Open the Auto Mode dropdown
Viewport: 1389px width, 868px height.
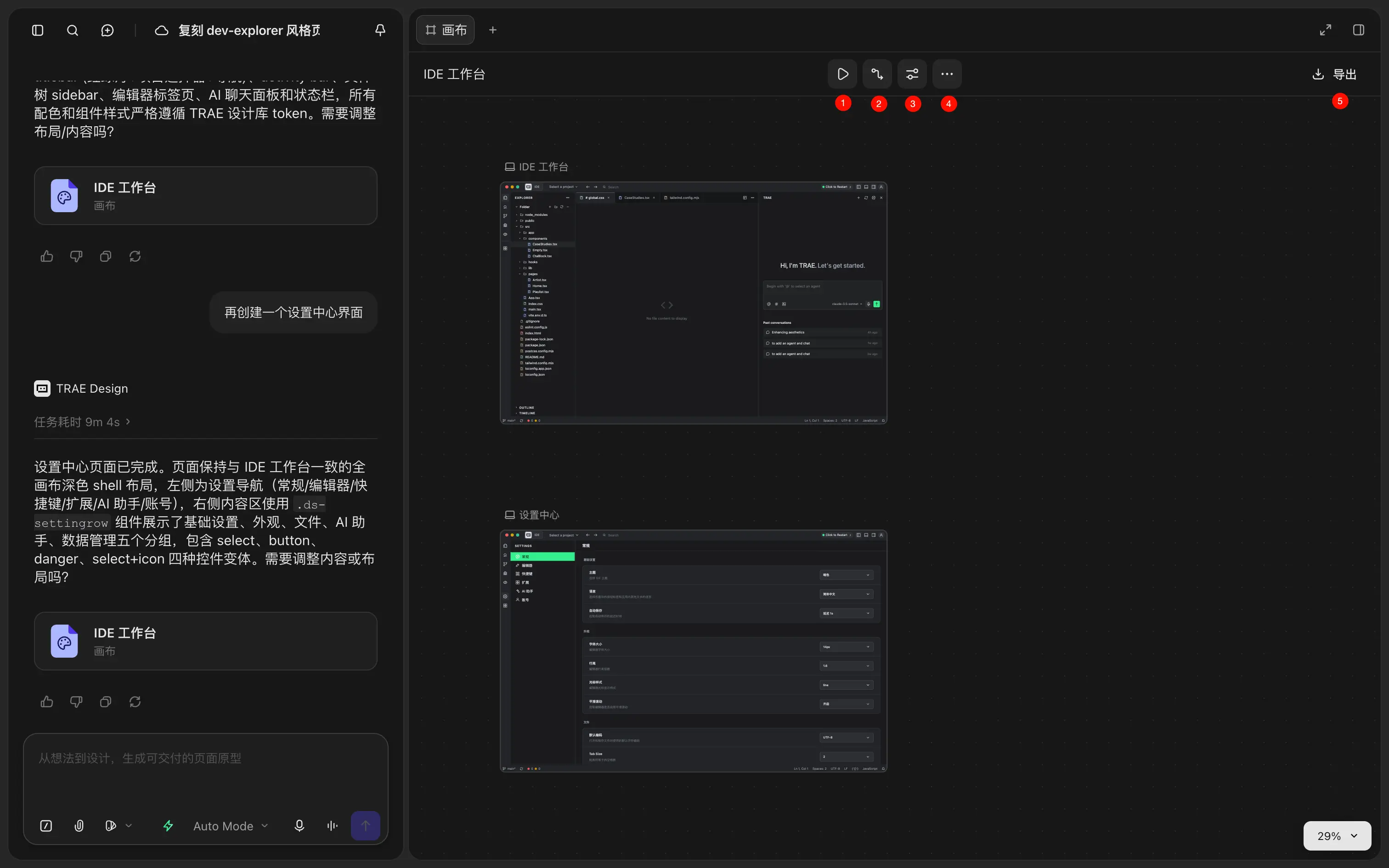pos(231,826)
